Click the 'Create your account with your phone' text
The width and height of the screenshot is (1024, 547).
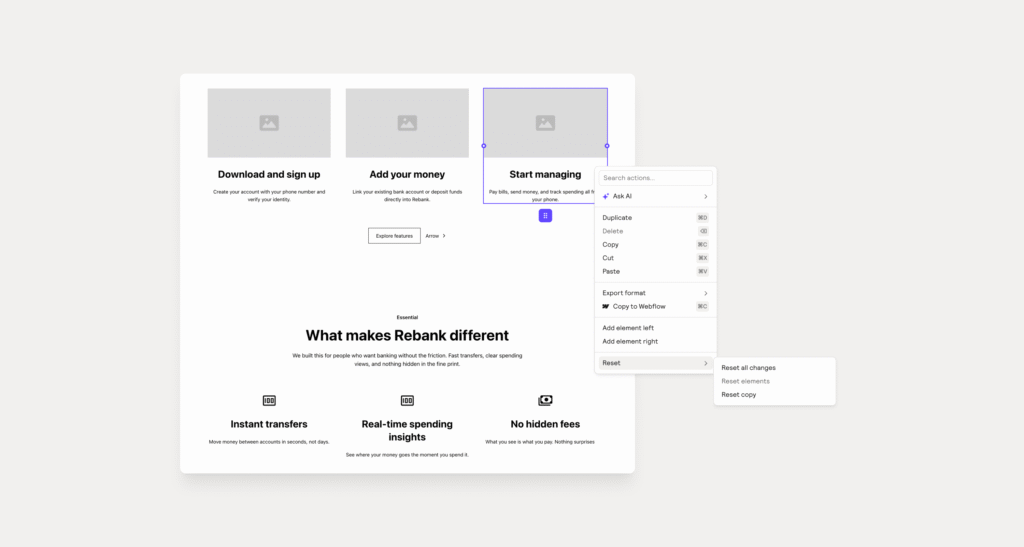click(x=269, y=196)
